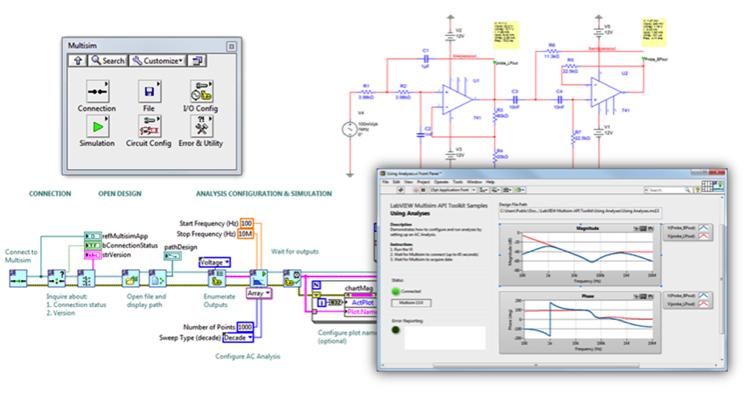Pin the Multisim palette with the thumbtack
Screen dimensions: 750x394
[x=232, y=46]
